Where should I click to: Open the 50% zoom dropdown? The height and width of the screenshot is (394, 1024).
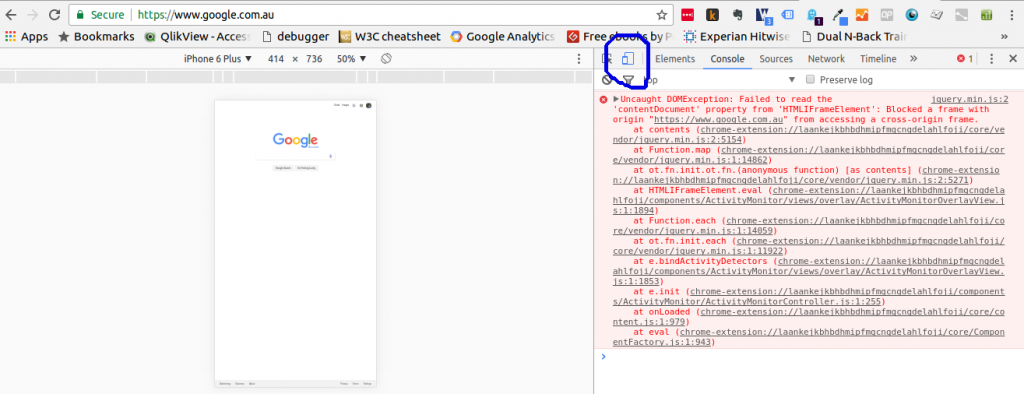click(351, 59)
